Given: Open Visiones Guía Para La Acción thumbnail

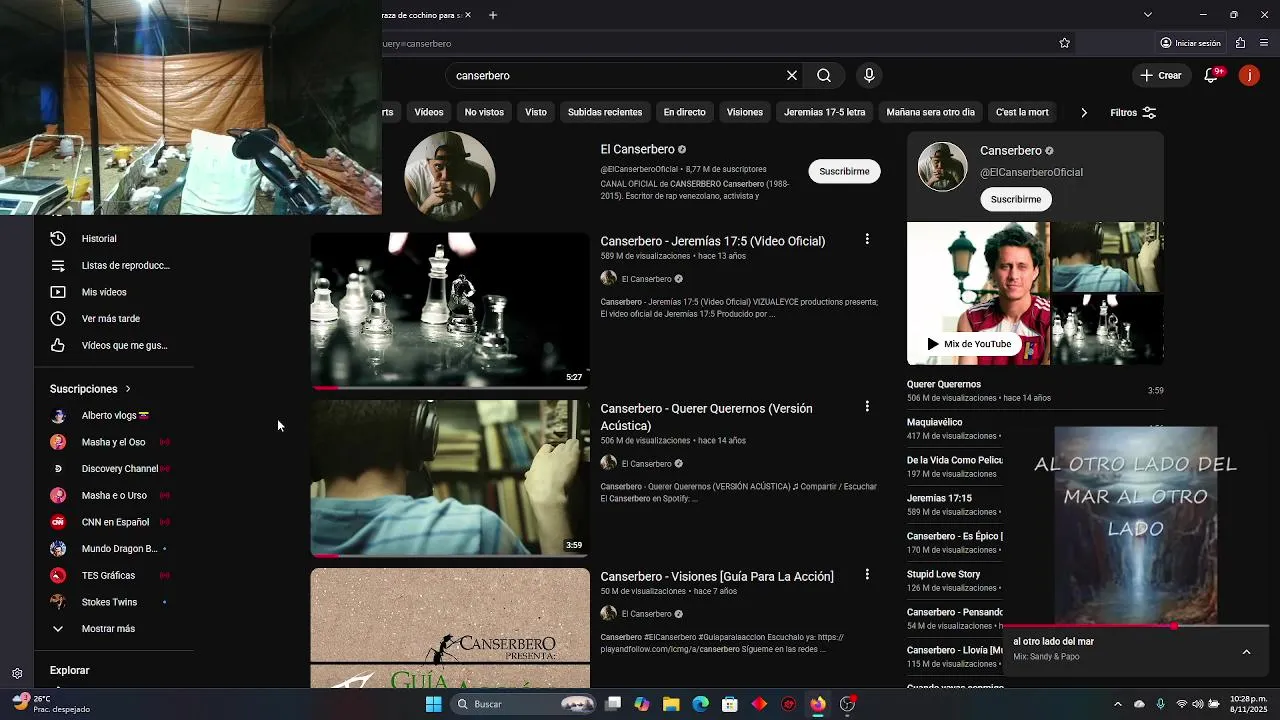Looking at the screenshot, I should pyautogui.click(x=450, y=628).
